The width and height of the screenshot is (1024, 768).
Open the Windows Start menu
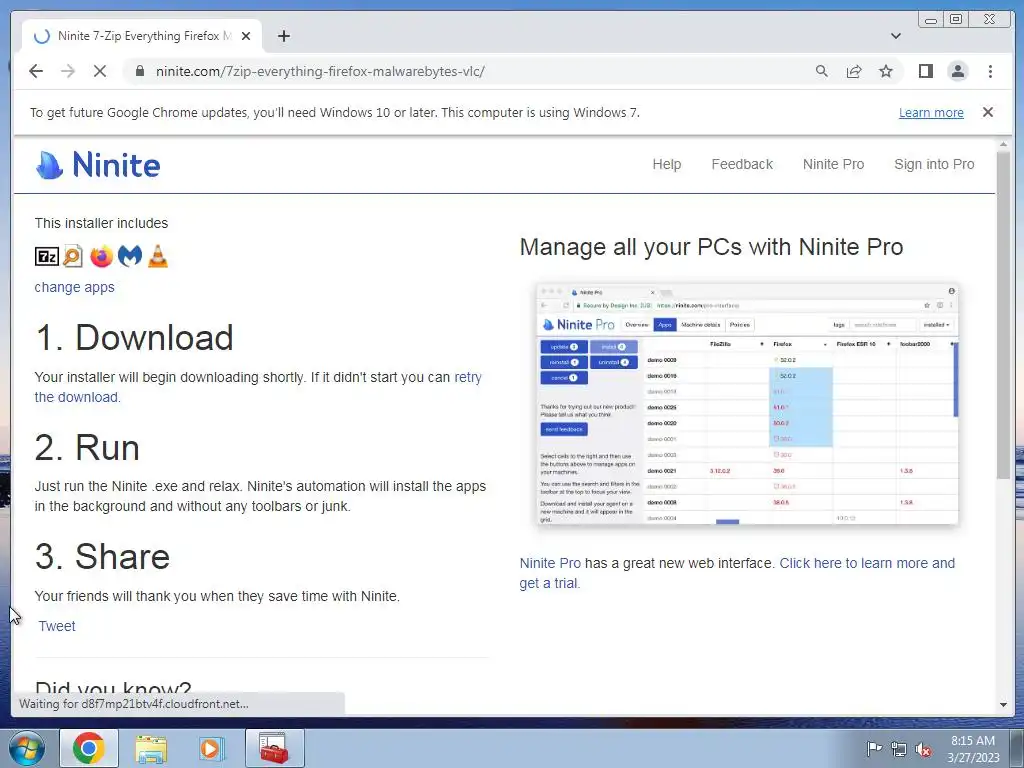(x=27, y=749)
